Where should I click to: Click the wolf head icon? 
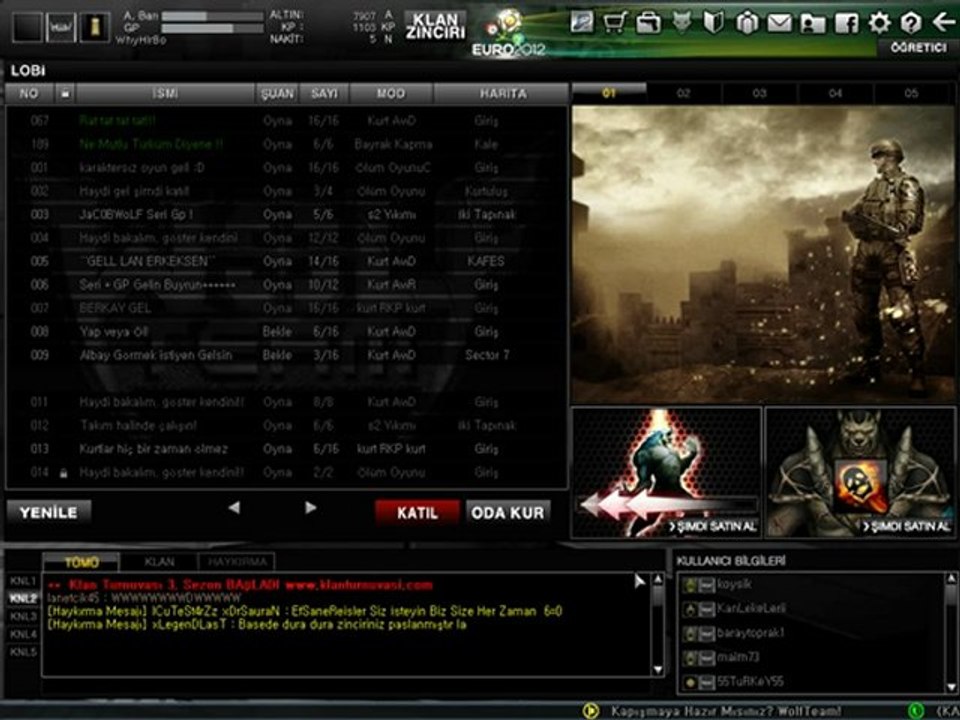[681, 23]
